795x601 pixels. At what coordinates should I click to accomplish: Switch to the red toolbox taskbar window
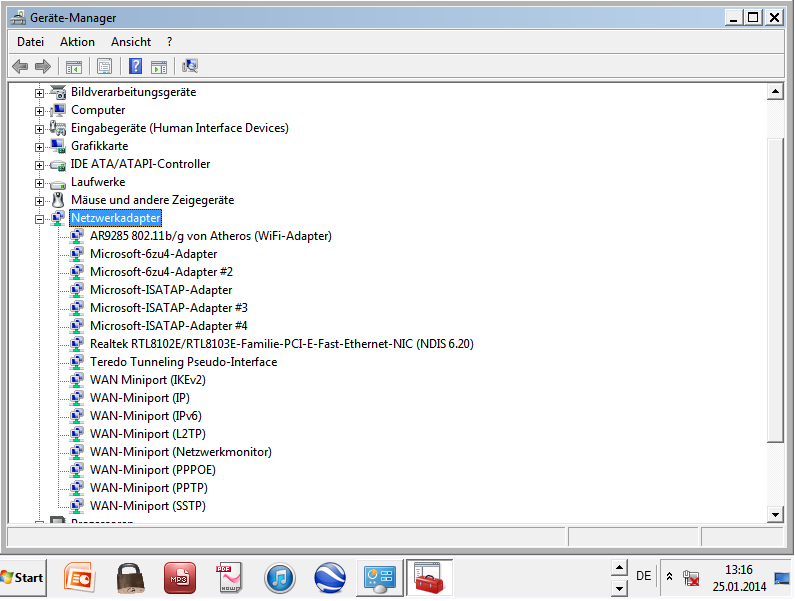pyautogui.click(x=429, y=578)
